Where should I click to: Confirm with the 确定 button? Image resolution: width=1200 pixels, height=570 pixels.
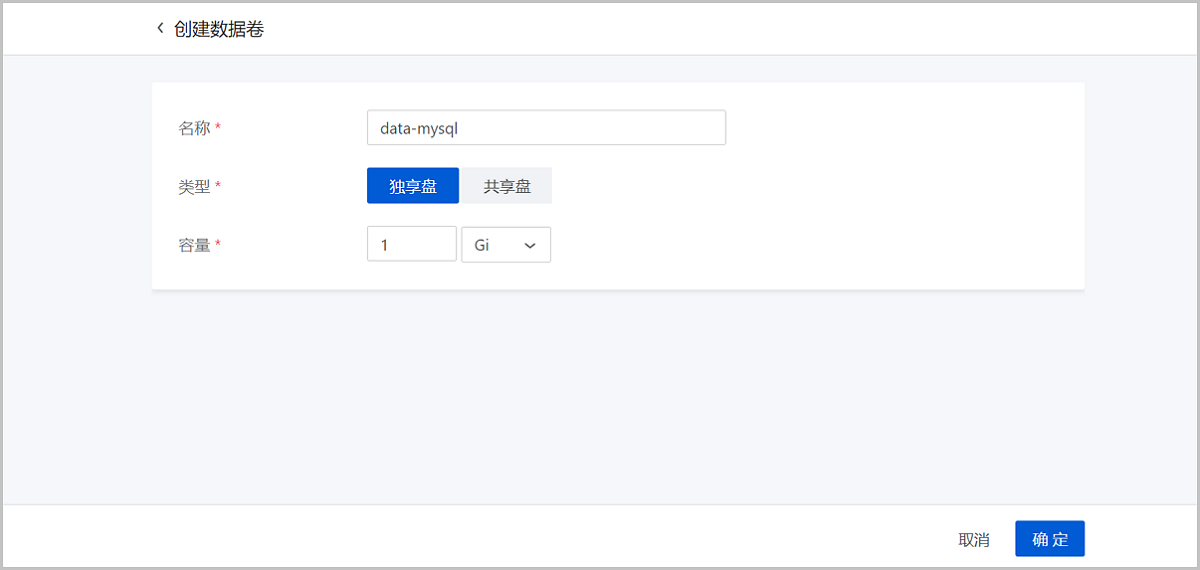[1049, 539]
